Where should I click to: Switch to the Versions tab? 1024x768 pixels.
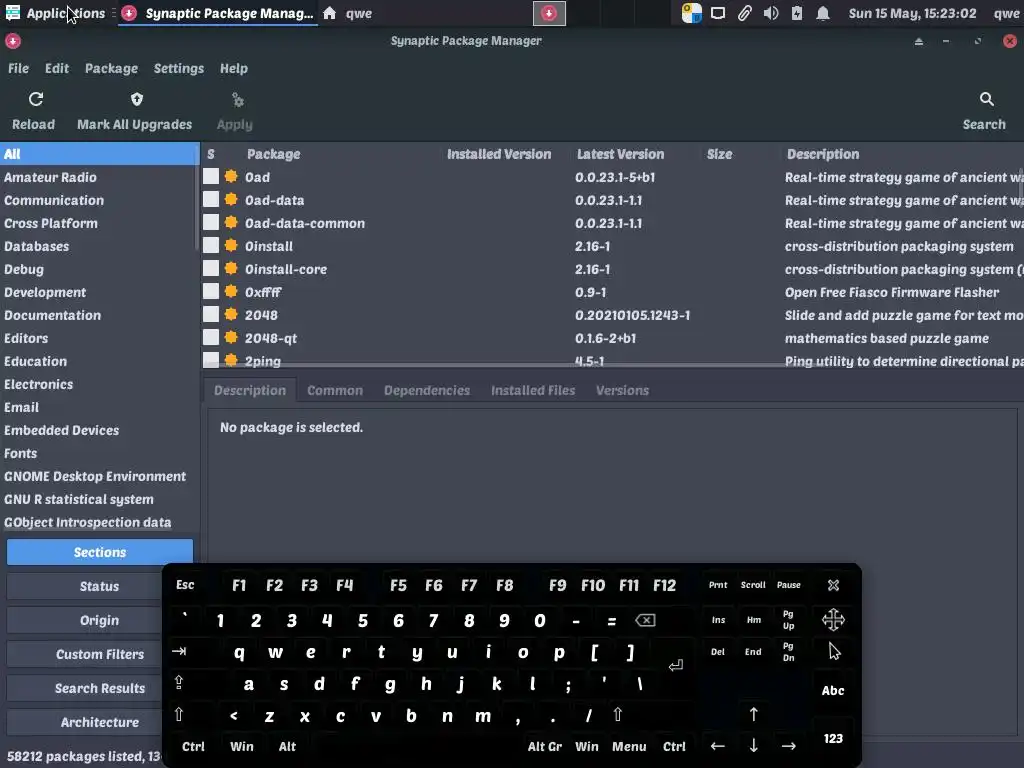tap(622, 390)
